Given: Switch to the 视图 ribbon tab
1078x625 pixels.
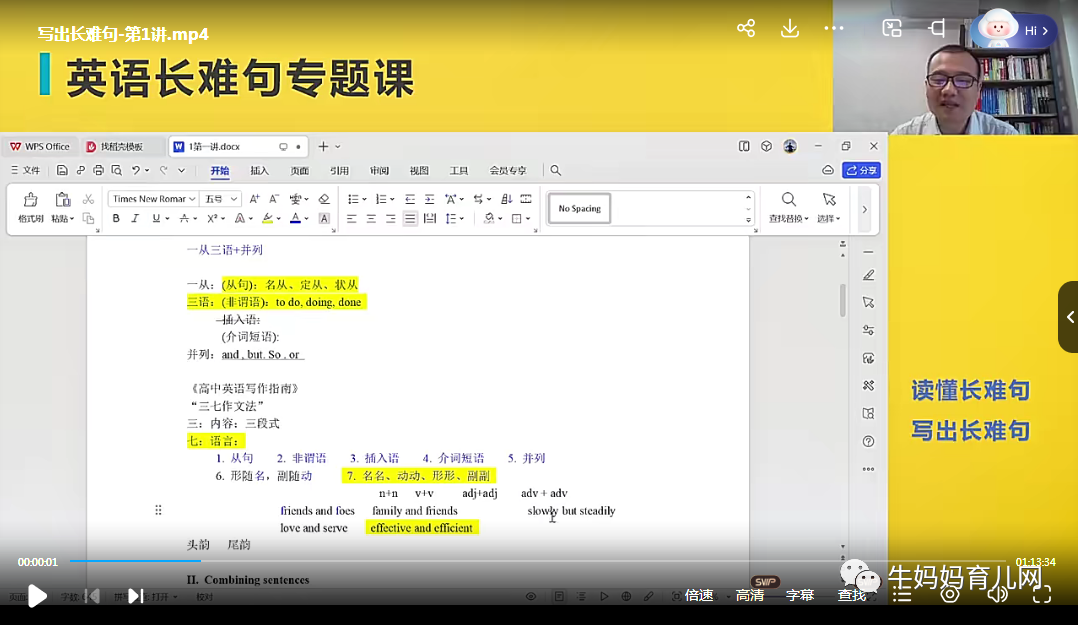Looking at the screenshot, I should pyautogui.click(x=419, y=171).
